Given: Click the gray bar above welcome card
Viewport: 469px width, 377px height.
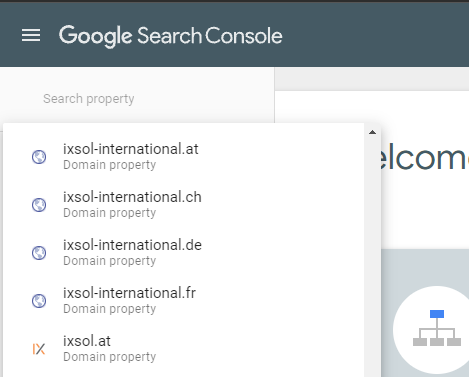Looking at the screenshot, I should tap(372, 79).
